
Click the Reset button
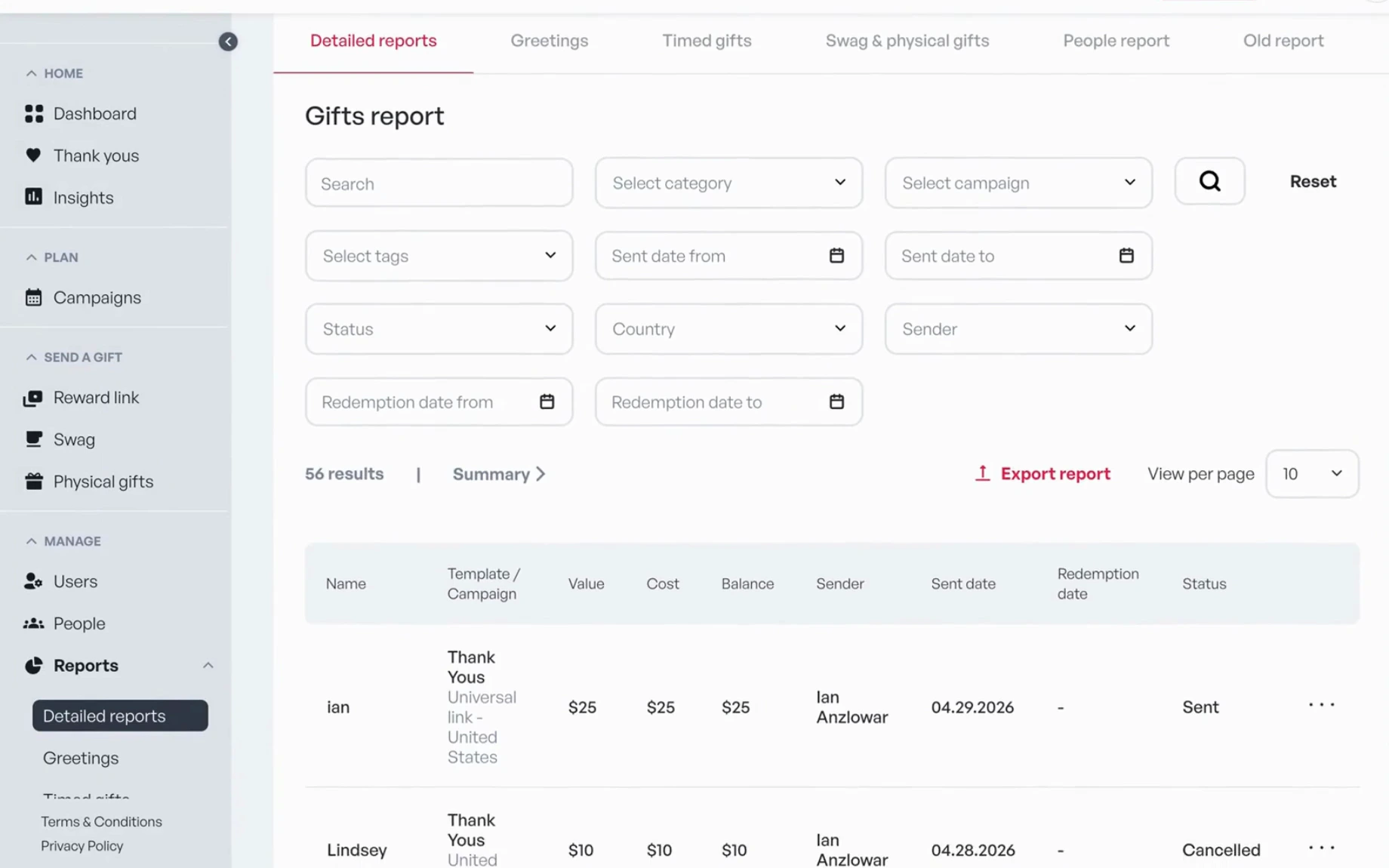[x=1313, y=181]
